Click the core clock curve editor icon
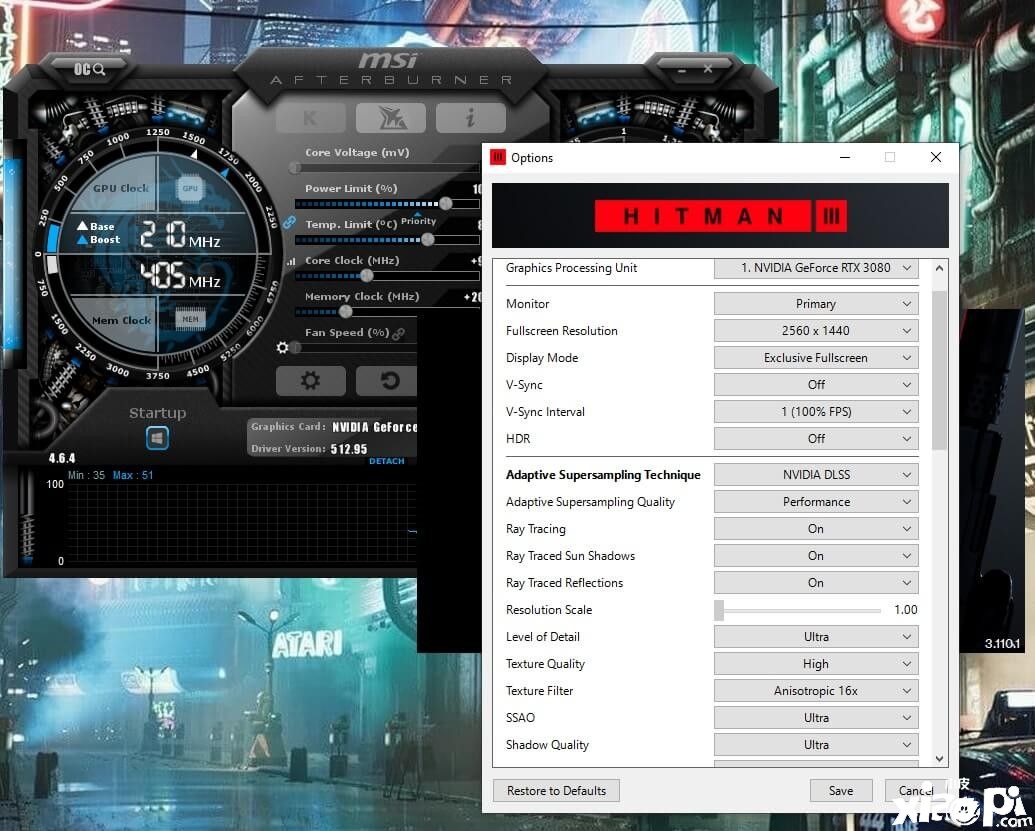The width and height of the screenshot is (1035, 831). coord(291,262)
